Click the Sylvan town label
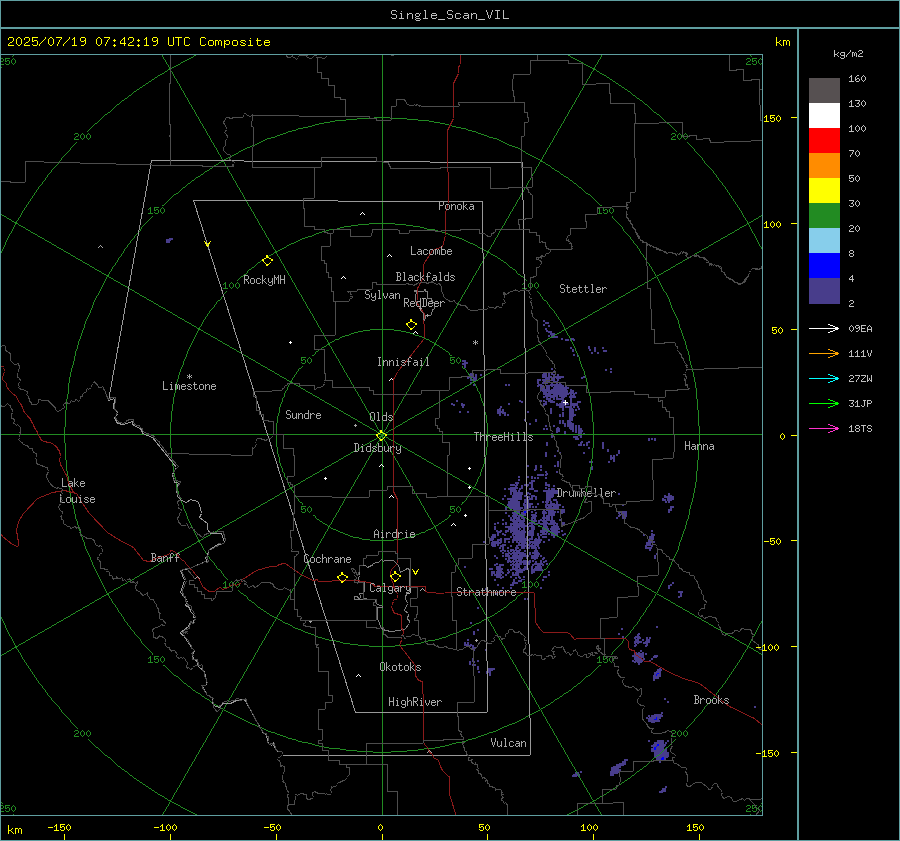This screenshot has height=841, width=900. tap(382, 295)
